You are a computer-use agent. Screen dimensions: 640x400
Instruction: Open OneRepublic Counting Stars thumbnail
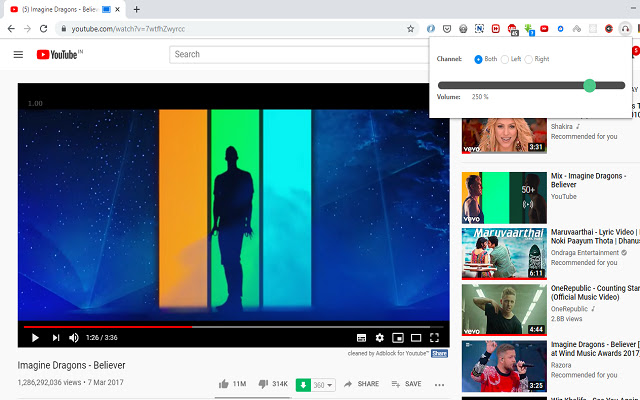point(504,310)
